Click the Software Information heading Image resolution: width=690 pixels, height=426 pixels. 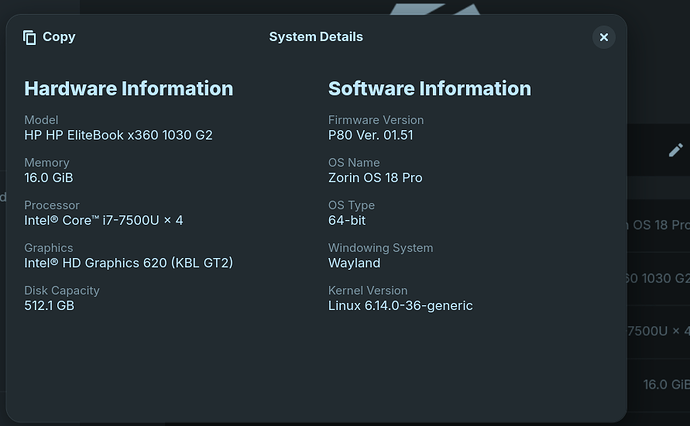pos(429,89)
